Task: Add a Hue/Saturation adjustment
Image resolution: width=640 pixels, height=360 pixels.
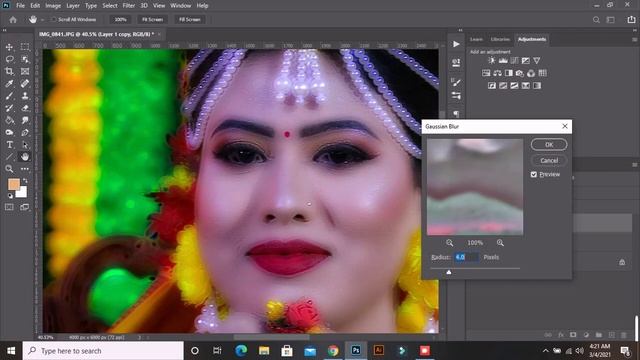Action: pos(486,73)
